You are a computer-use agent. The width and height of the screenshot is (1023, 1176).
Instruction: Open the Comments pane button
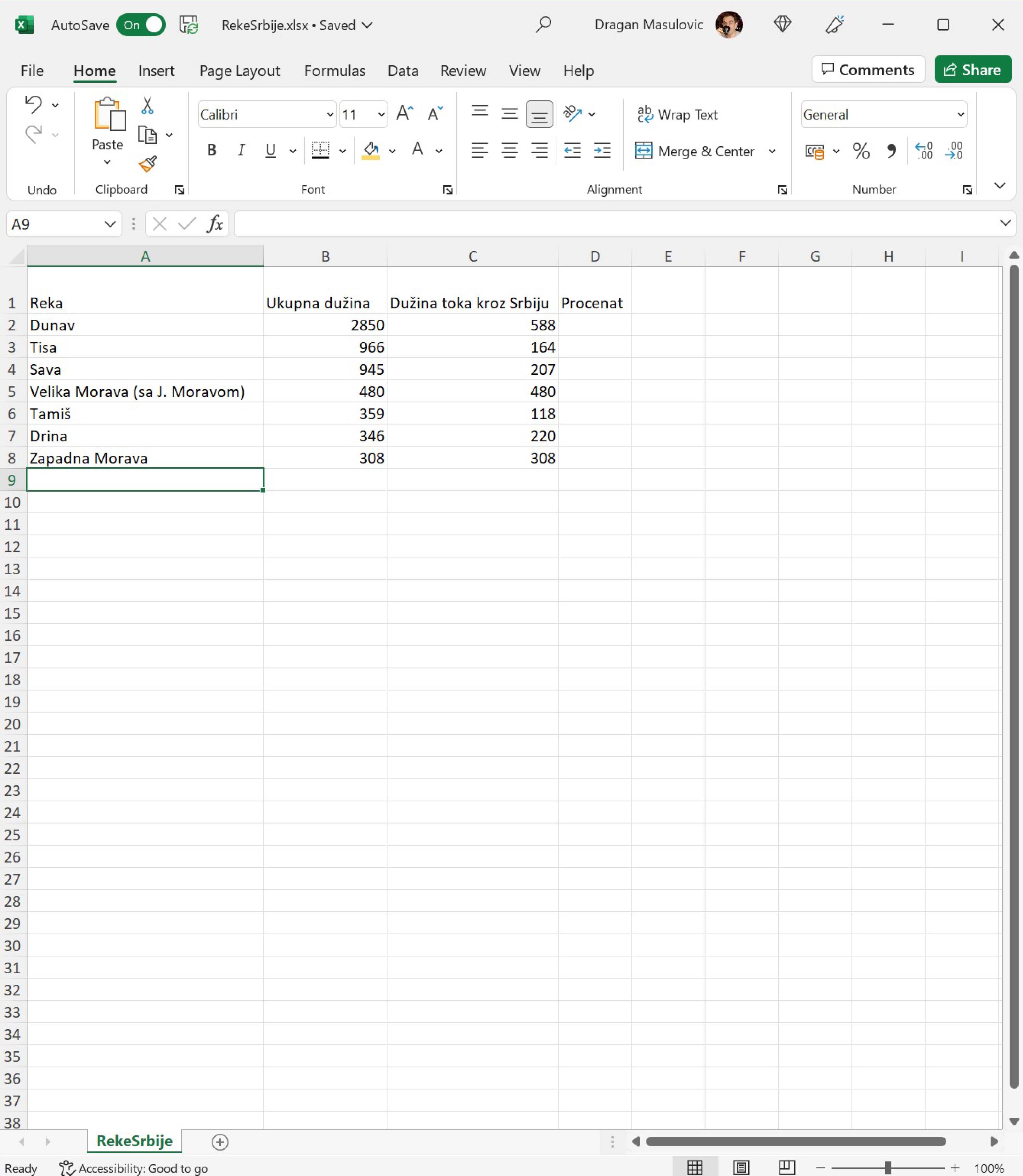pyautogui.click(x=868, y=70)
